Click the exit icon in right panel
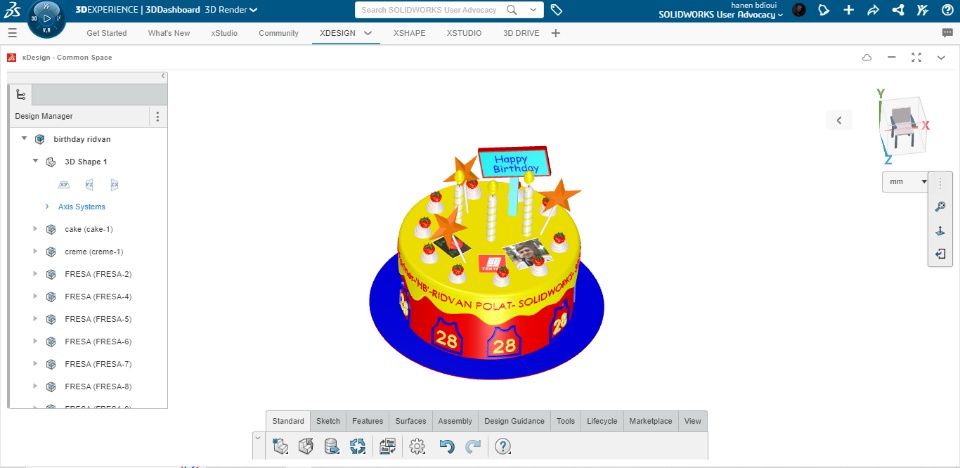Viewport: 960px width, 468px height. pyautogui.click(x=940, y=254)
